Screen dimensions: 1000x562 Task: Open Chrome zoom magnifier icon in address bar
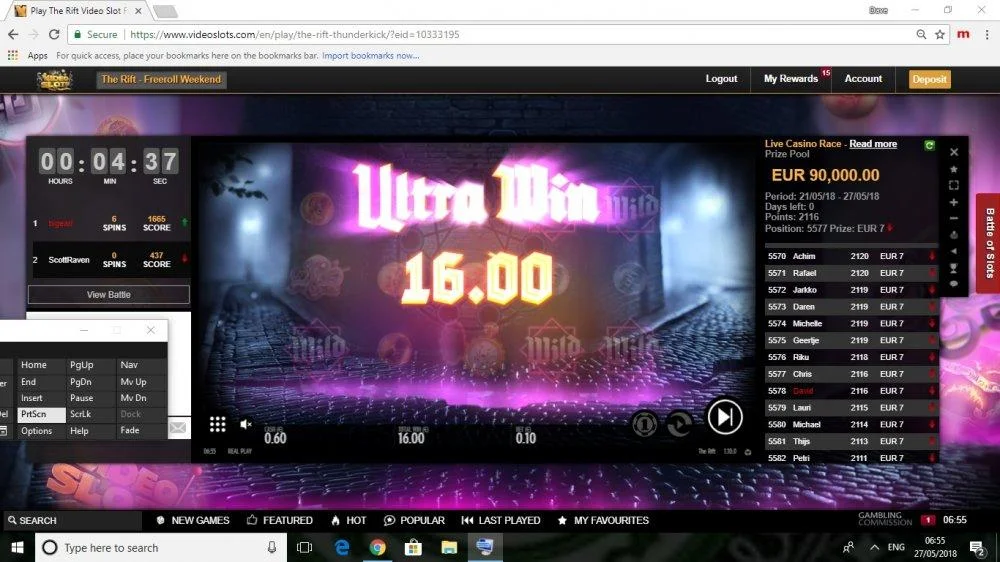(x=922, y=34)
